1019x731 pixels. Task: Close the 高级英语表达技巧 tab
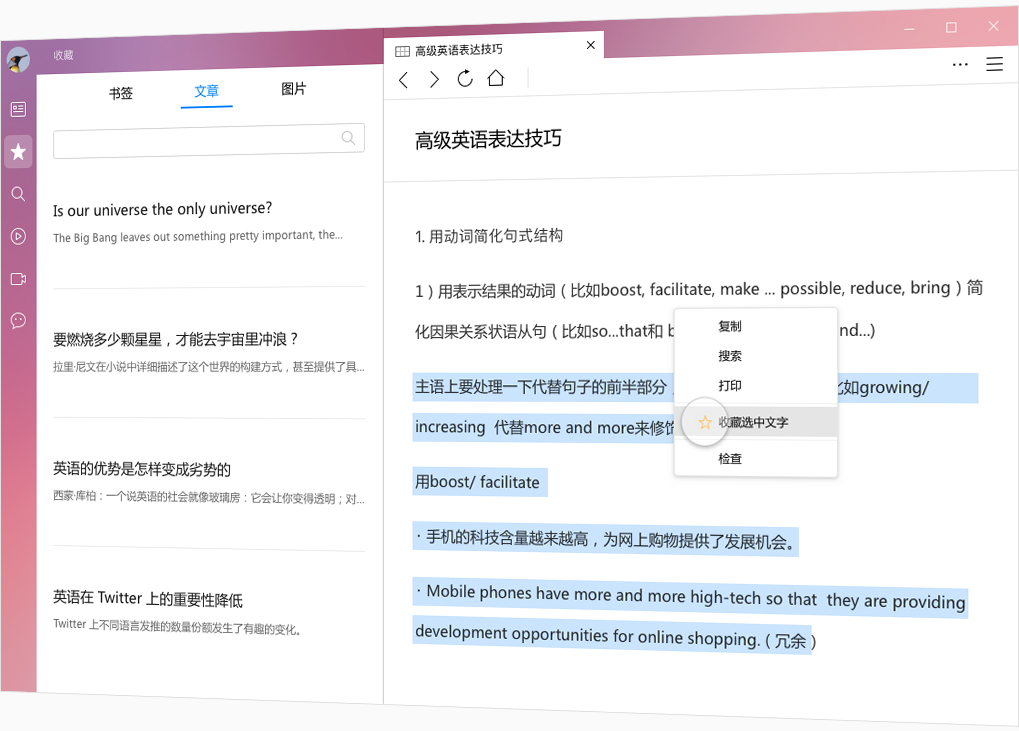(591, 45)
